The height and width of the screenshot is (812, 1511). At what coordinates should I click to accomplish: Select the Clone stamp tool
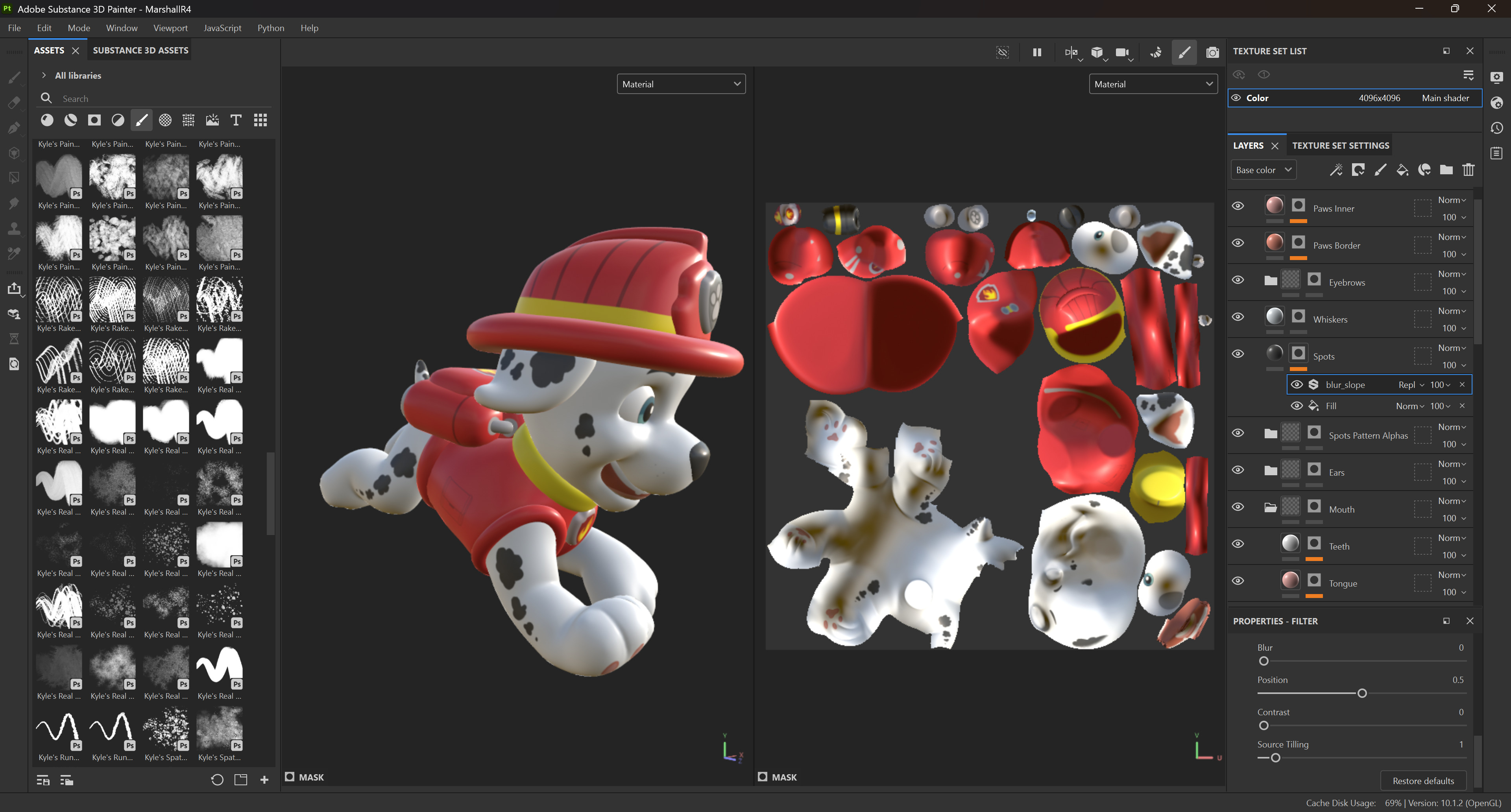(14, 228)
